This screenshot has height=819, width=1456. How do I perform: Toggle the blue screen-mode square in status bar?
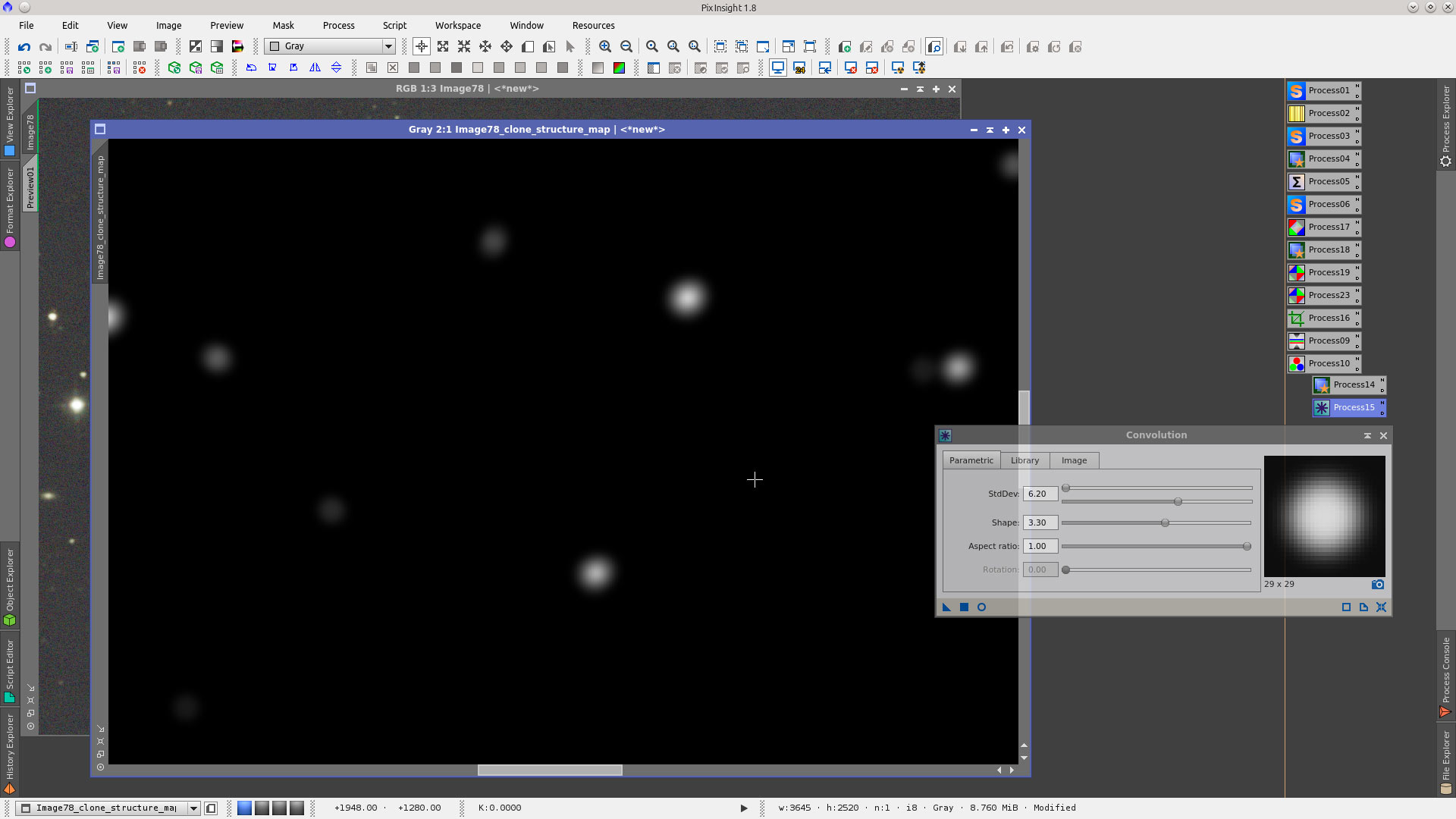[244, 808]
